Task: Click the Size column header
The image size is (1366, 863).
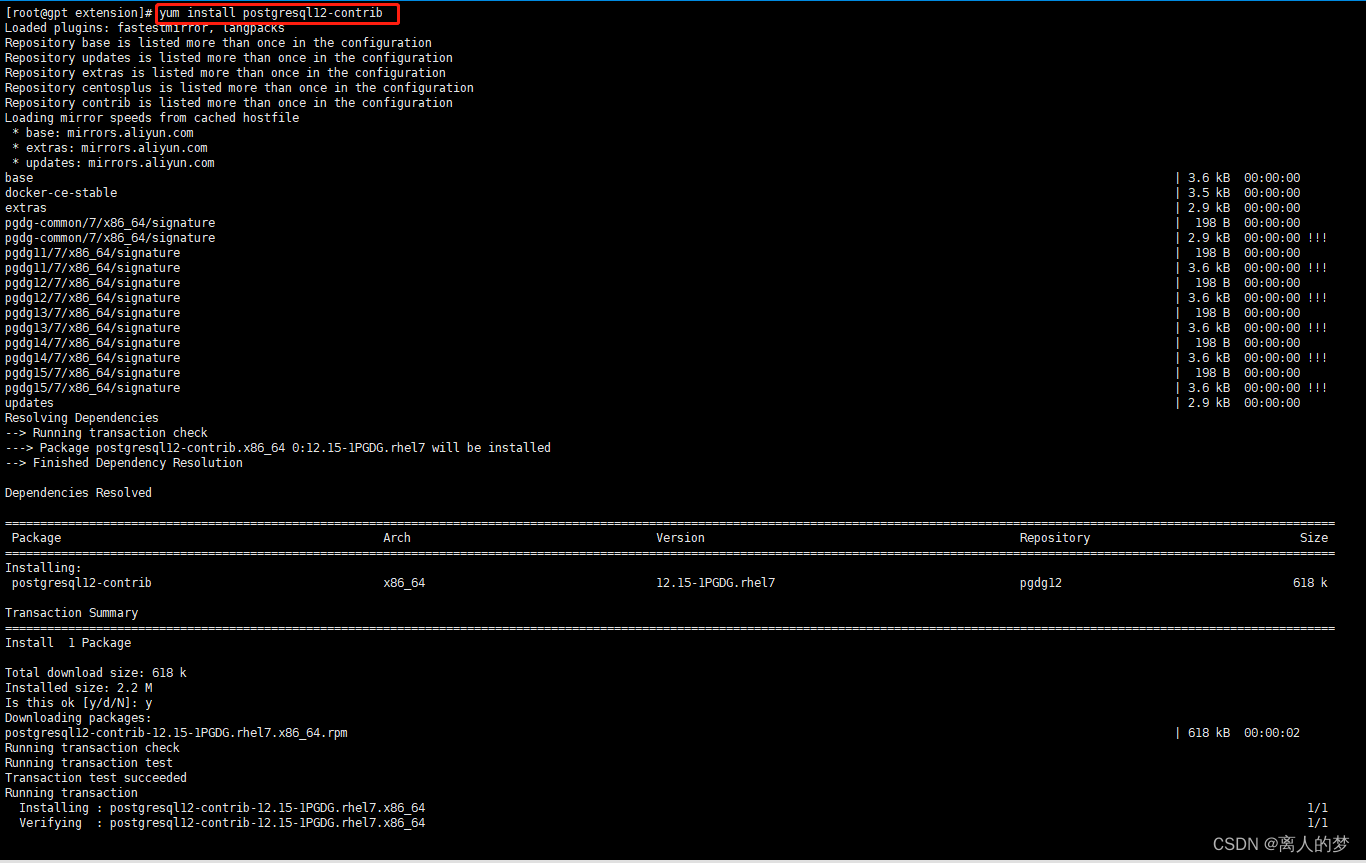Action: (x=1314, y=537)
